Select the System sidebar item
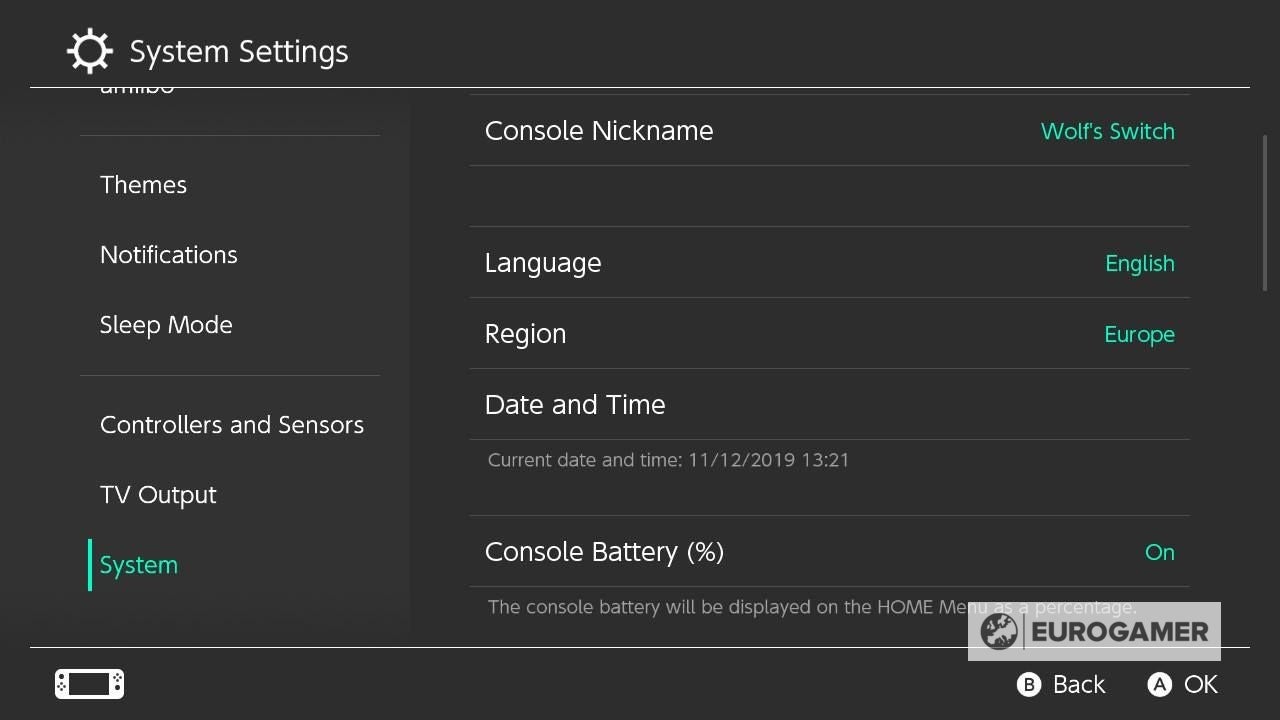This screenshot has width=1280, height=720. [139, 565]
